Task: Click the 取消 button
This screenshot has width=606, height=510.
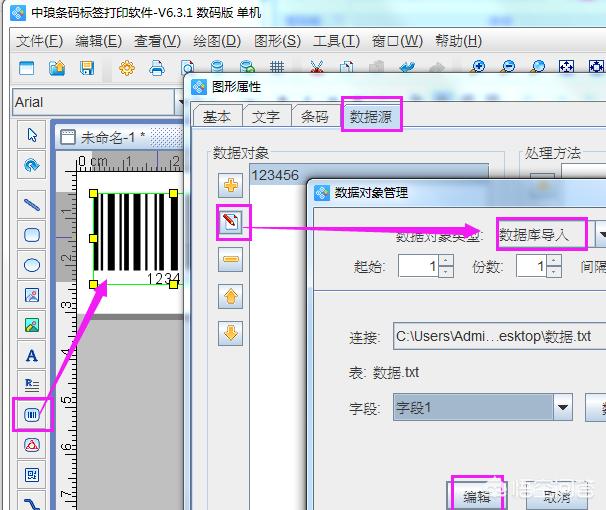Action: coord(557,496)
